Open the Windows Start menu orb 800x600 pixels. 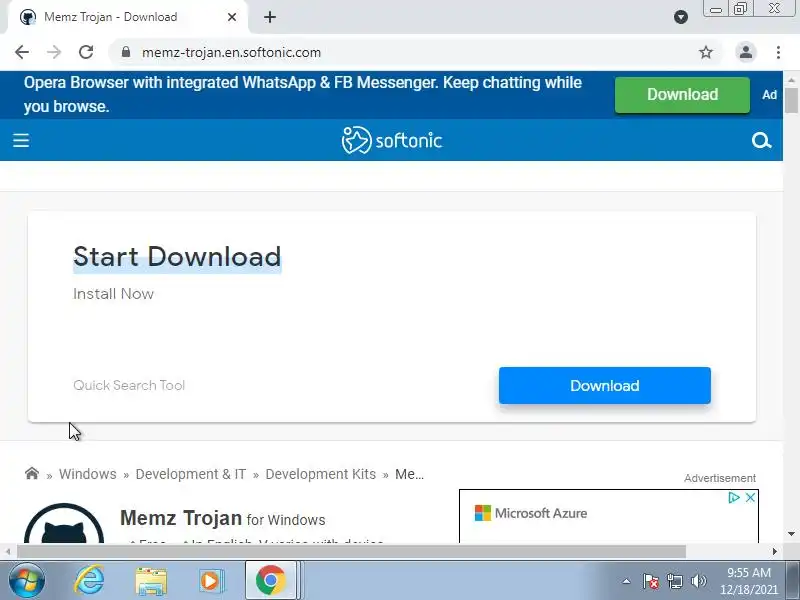[x=27, y=581]
